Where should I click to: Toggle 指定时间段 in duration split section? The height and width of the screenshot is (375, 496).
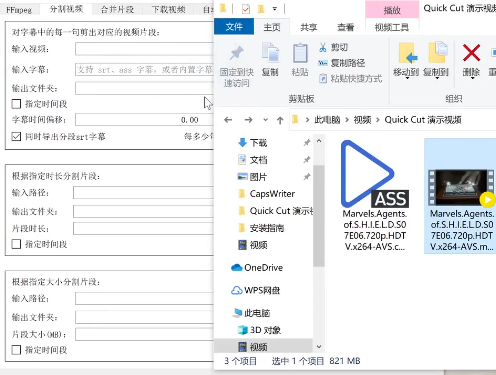[x=16, y=244]
